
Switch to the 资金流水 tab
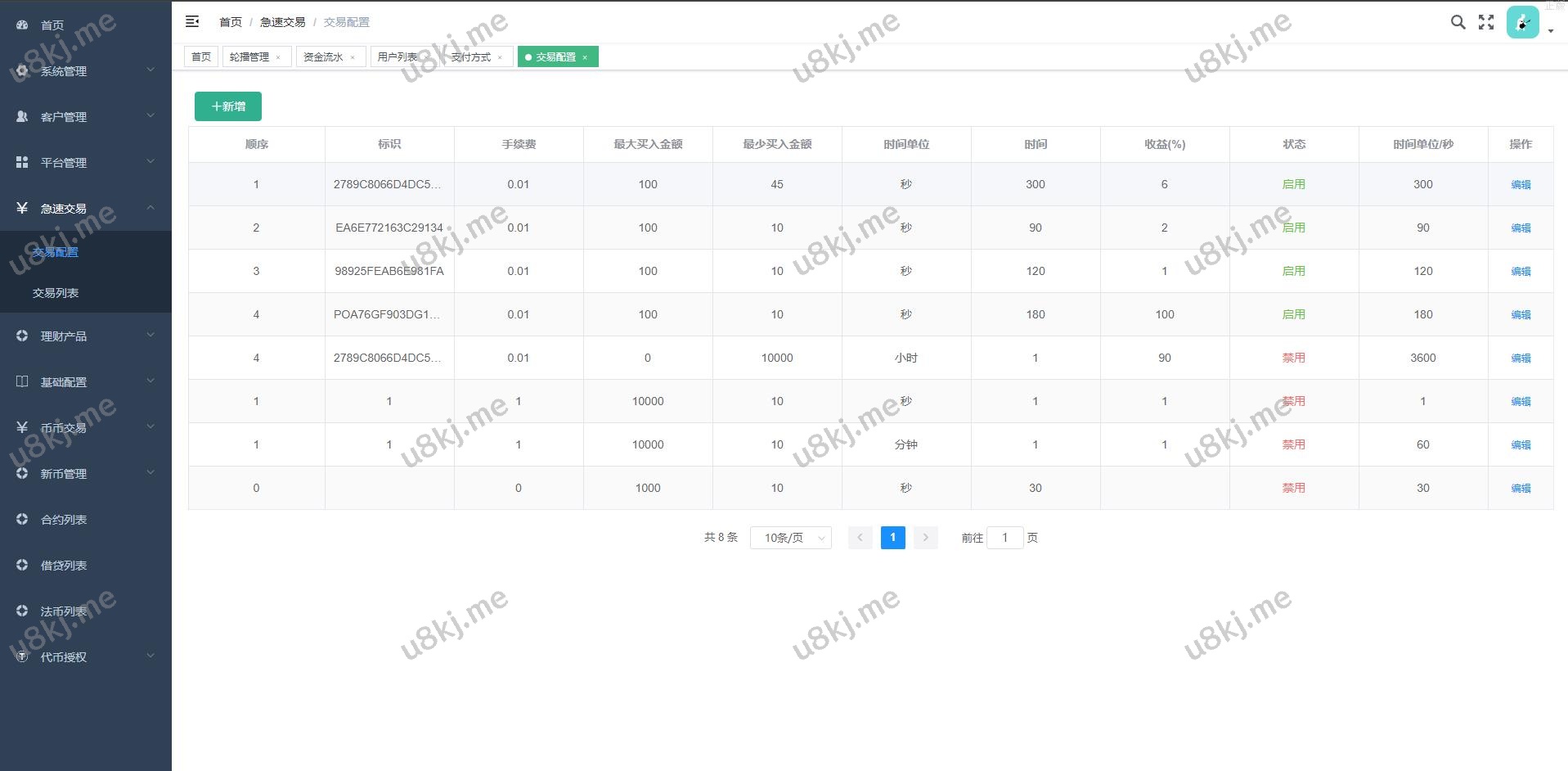(x=323, y=57)
